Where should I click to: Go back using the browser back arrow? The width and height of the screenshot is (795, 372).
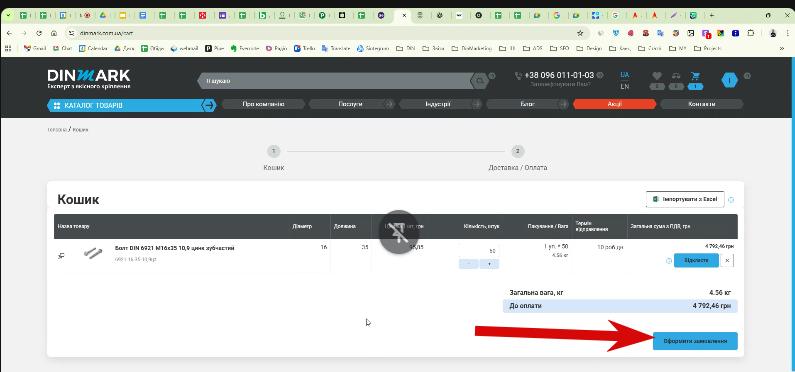9,33
